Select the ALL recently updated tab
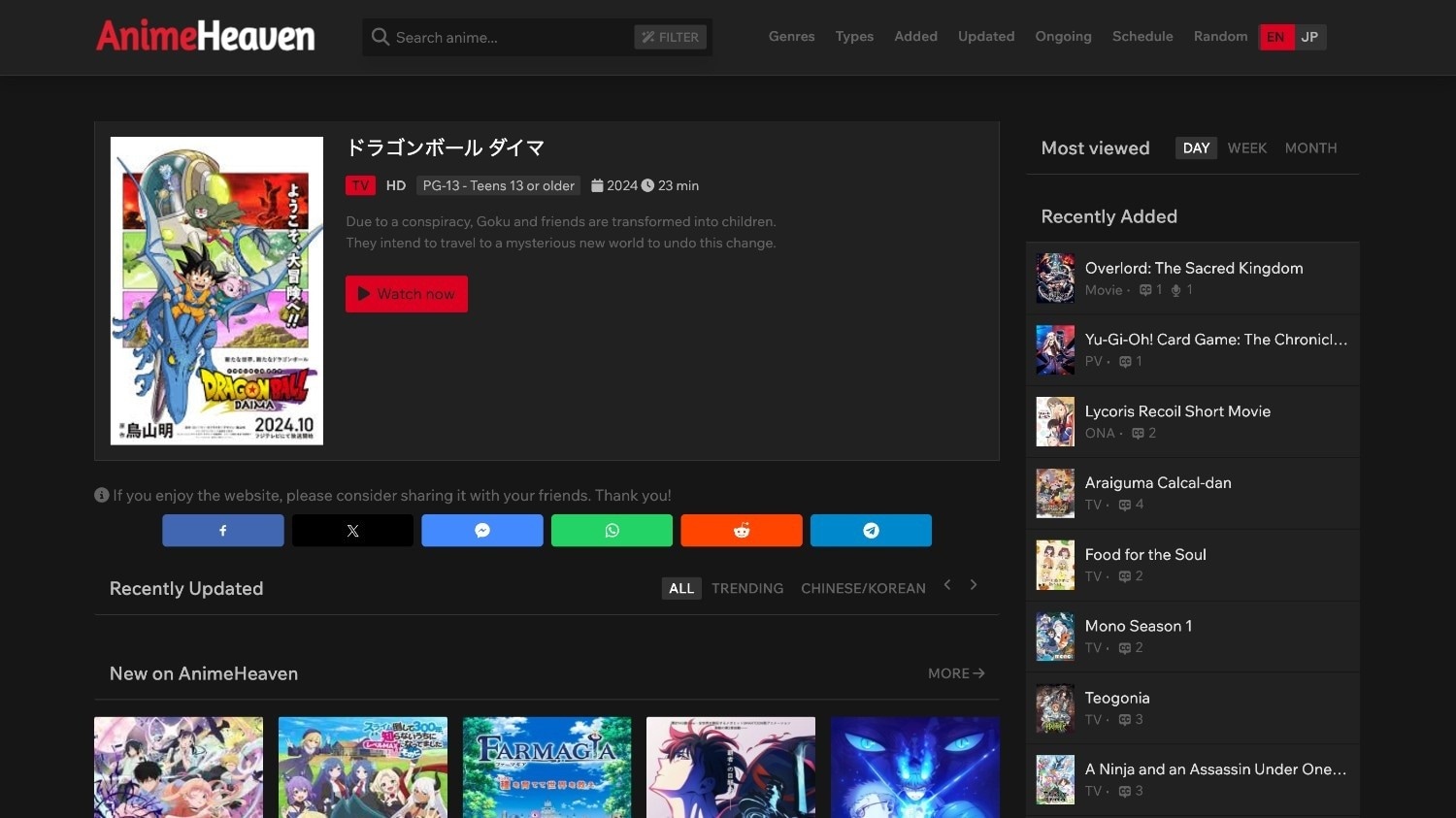Screen dimensions: 1456x818 click(681, 589)
